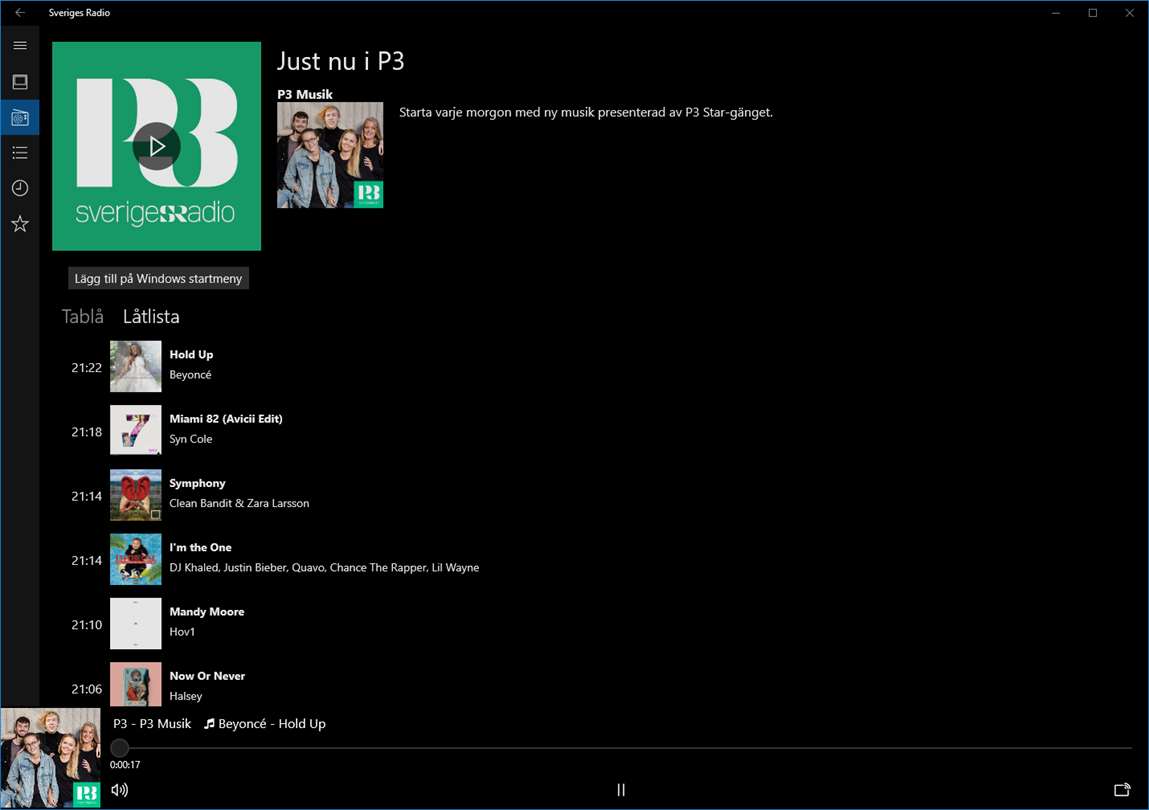Click the elapsed time 0:00:17
The height and width of the screenshot is (810, 1149).
pos(125,765)
